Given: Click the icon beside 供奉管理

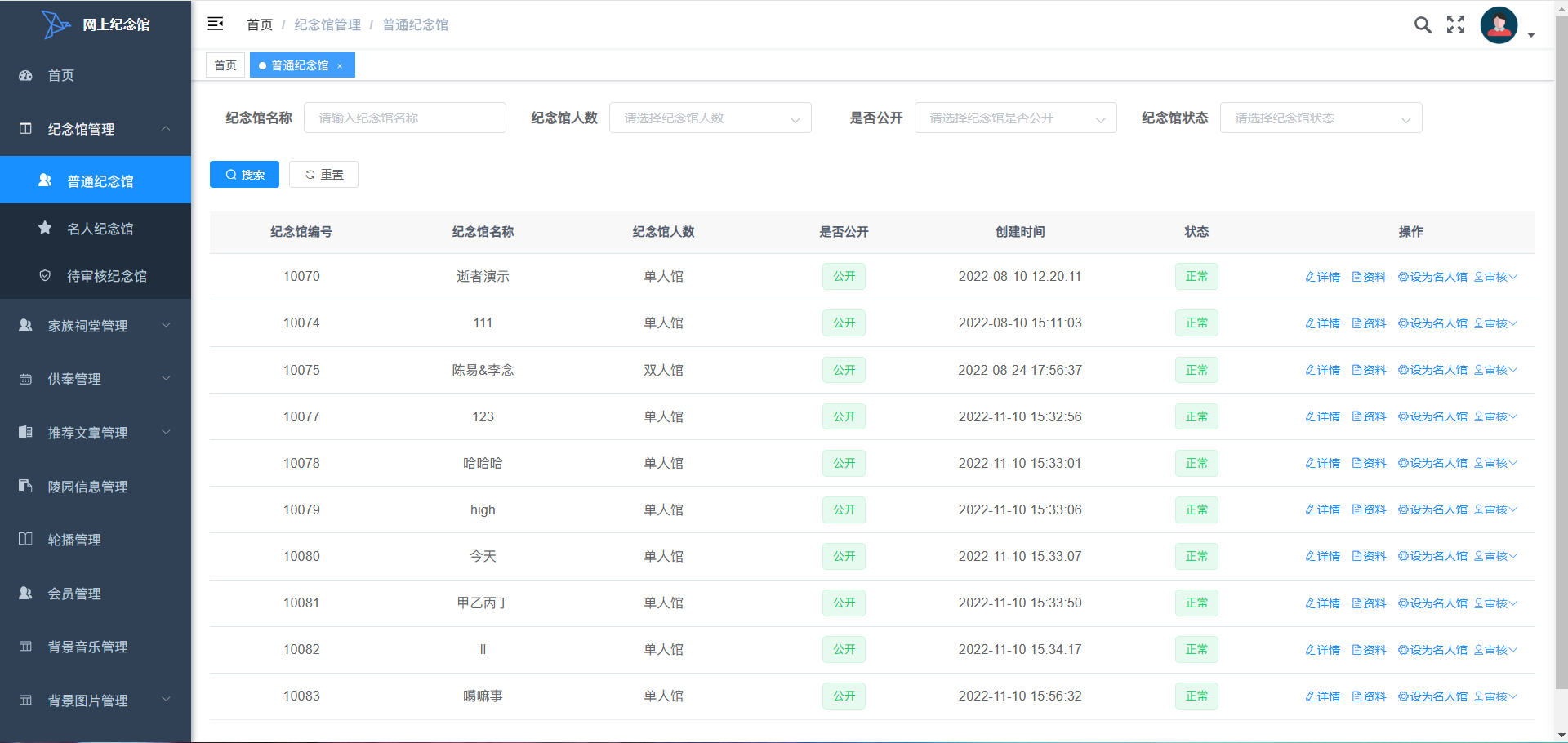Looking at the screenshot, I should 25,379.
